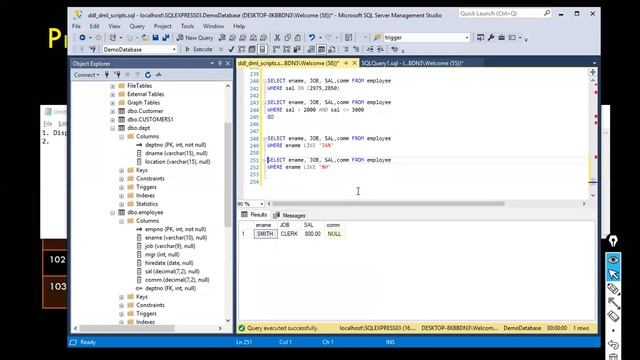Image resolution: width=640 pixels, height=360 pixels.
Task: Click the SMITH cell in results
Action: point(265,234)
